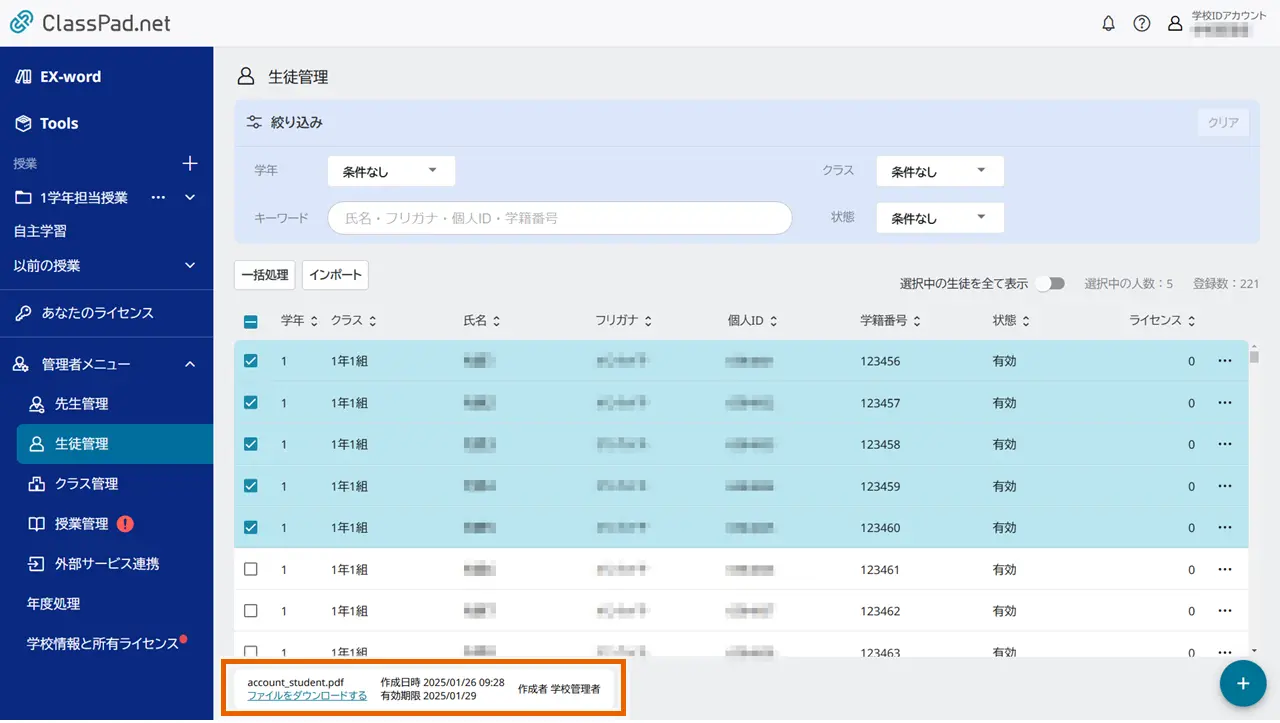Click the floating add plus button
1280x723 pixels.
coord(1243,683)
